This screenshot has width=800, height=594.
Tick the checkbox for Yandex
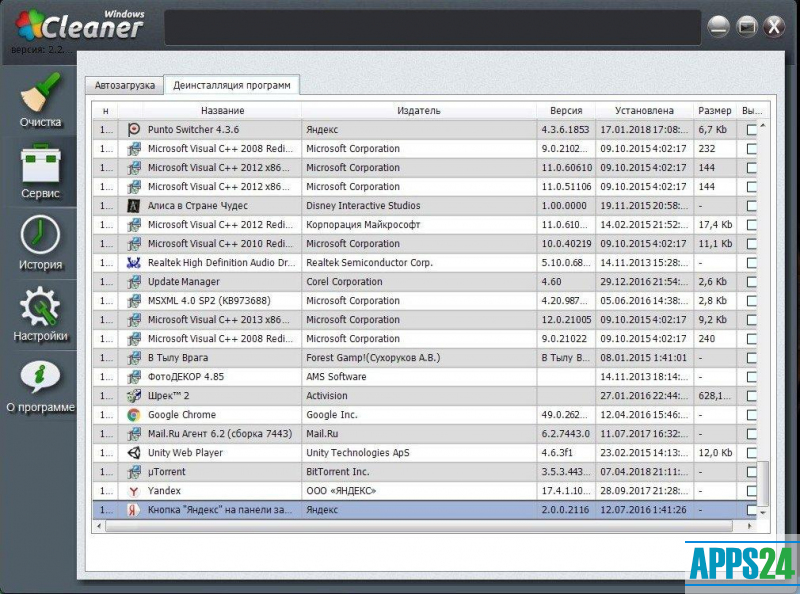click(x=751, y=491)
